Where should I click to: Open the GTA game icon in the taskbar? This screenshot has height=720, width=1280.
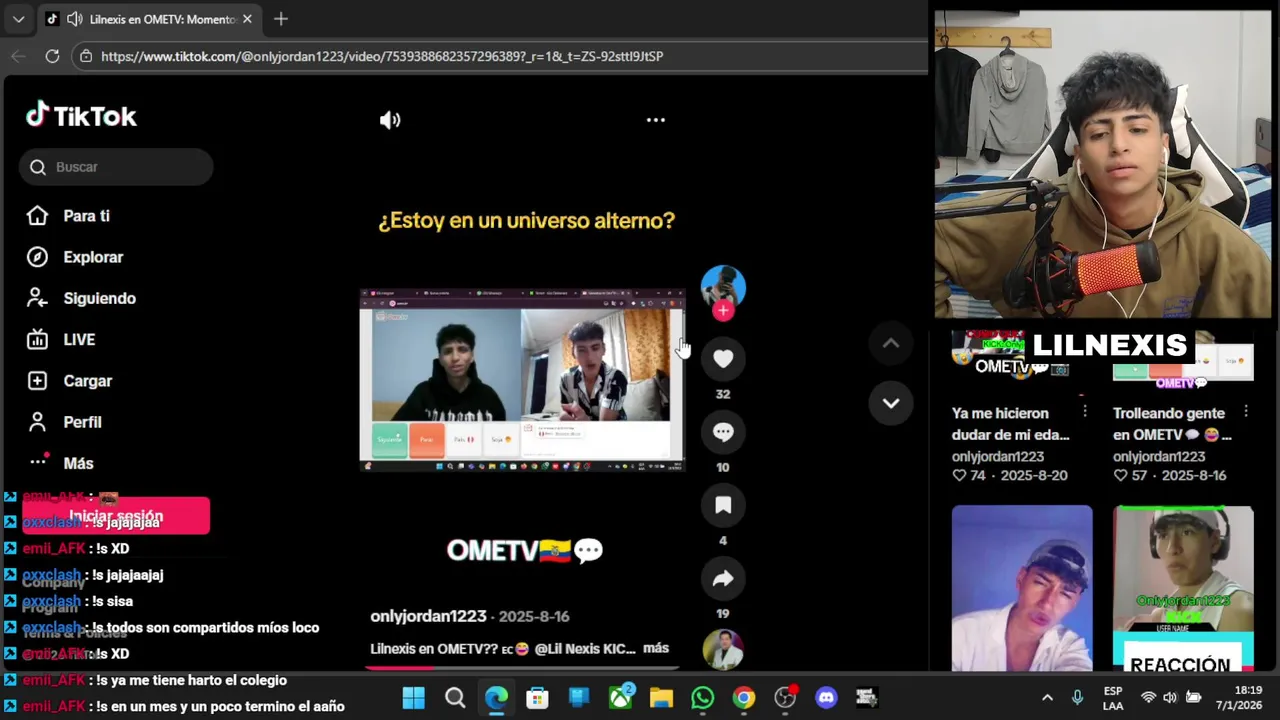(x=867, y=698)
